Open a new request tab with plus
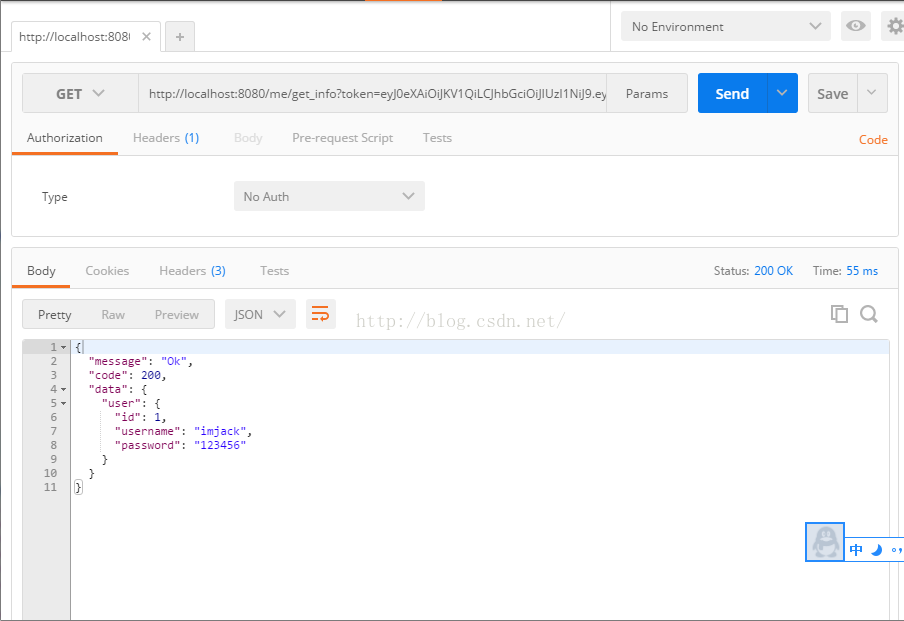 (180, 37)
